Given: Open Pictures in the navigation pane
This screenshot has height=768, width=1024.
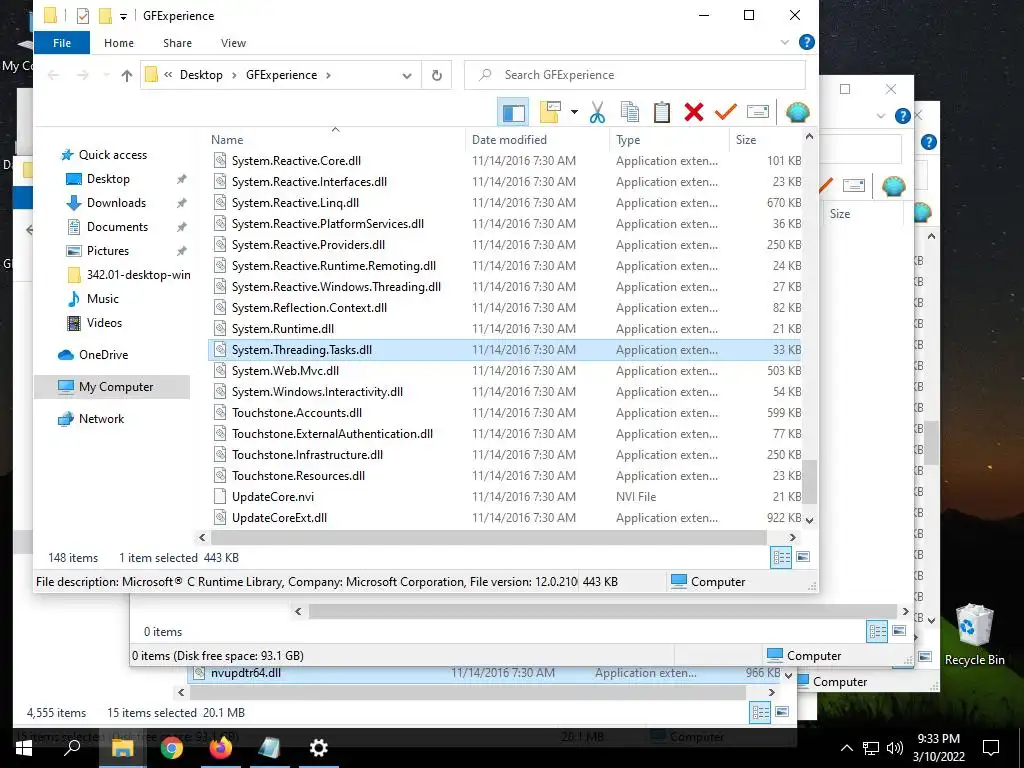Looking at the screenshot, I should [108, 251].
